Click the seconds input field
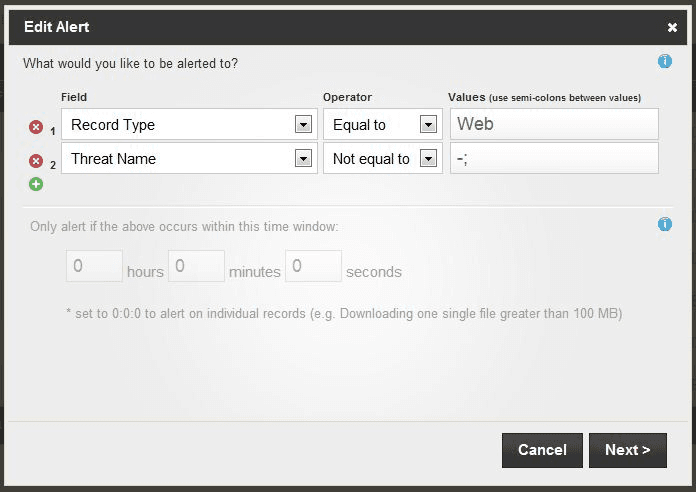Image resolution: width=696 pixels, height=492 pixels. tap(313, 266)
